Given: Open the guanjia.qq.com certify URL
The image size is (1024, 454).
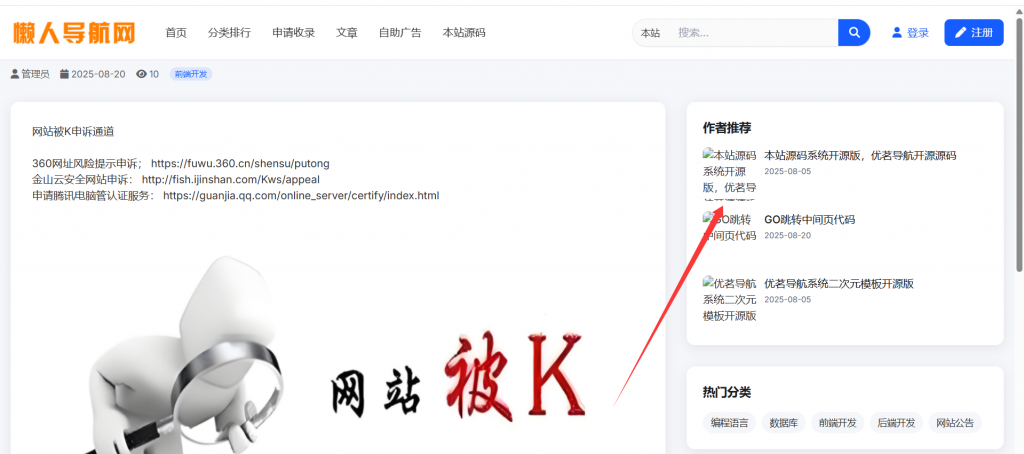Looking at the screenshot, I should tap(301, 195).
